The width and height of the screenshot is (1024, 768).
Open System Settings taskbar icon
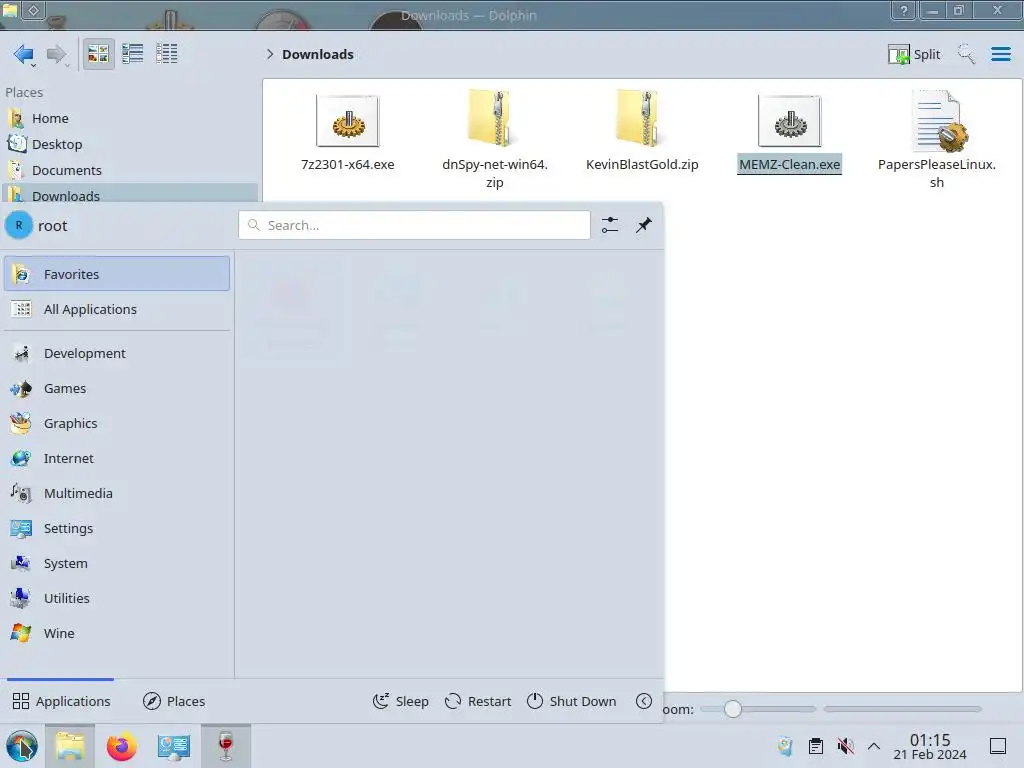(174, 746)
